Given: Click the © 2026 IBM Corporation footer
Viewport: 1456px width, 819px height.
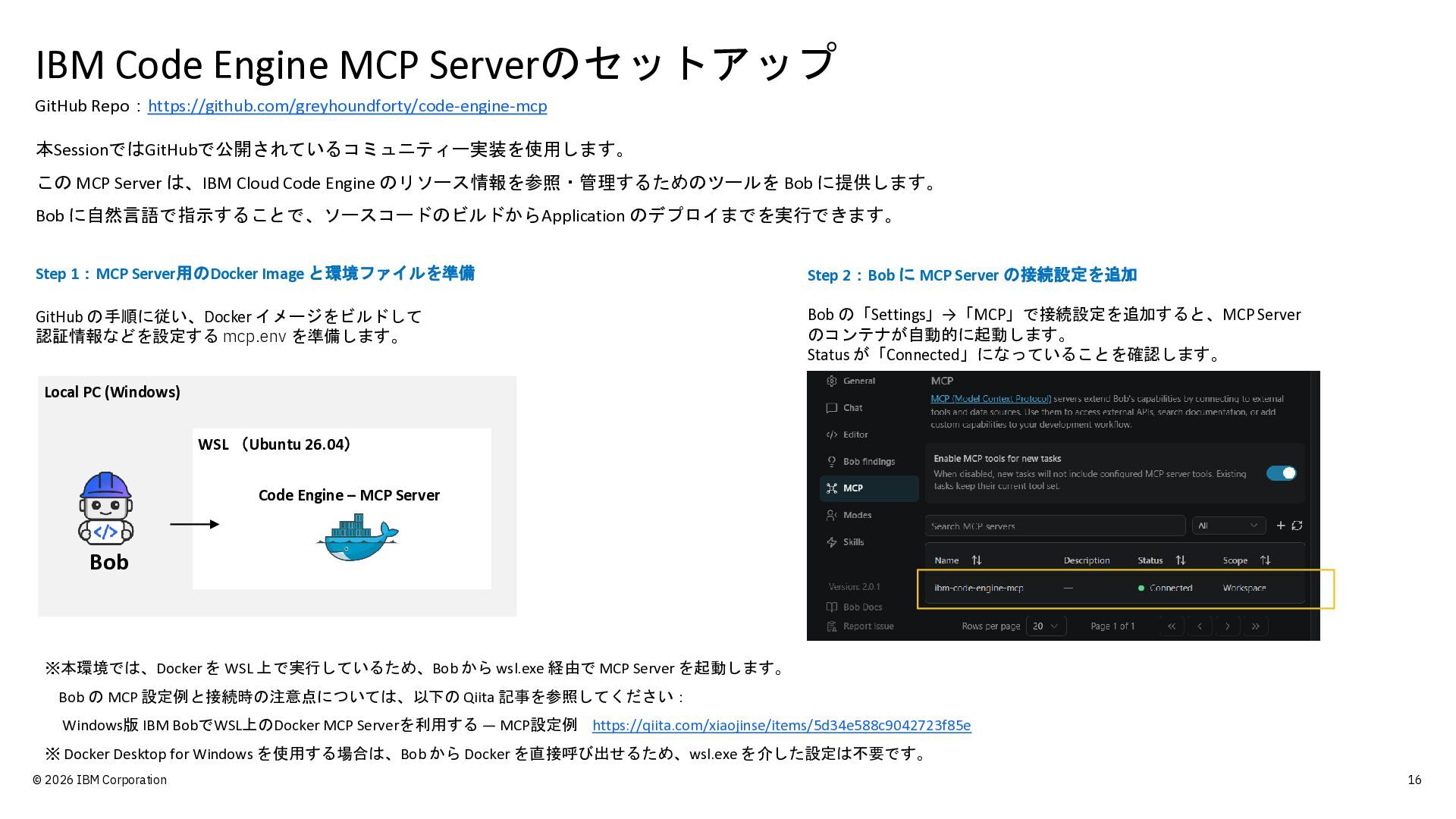Looking at the screenshot, I should (x=99, y=780).
